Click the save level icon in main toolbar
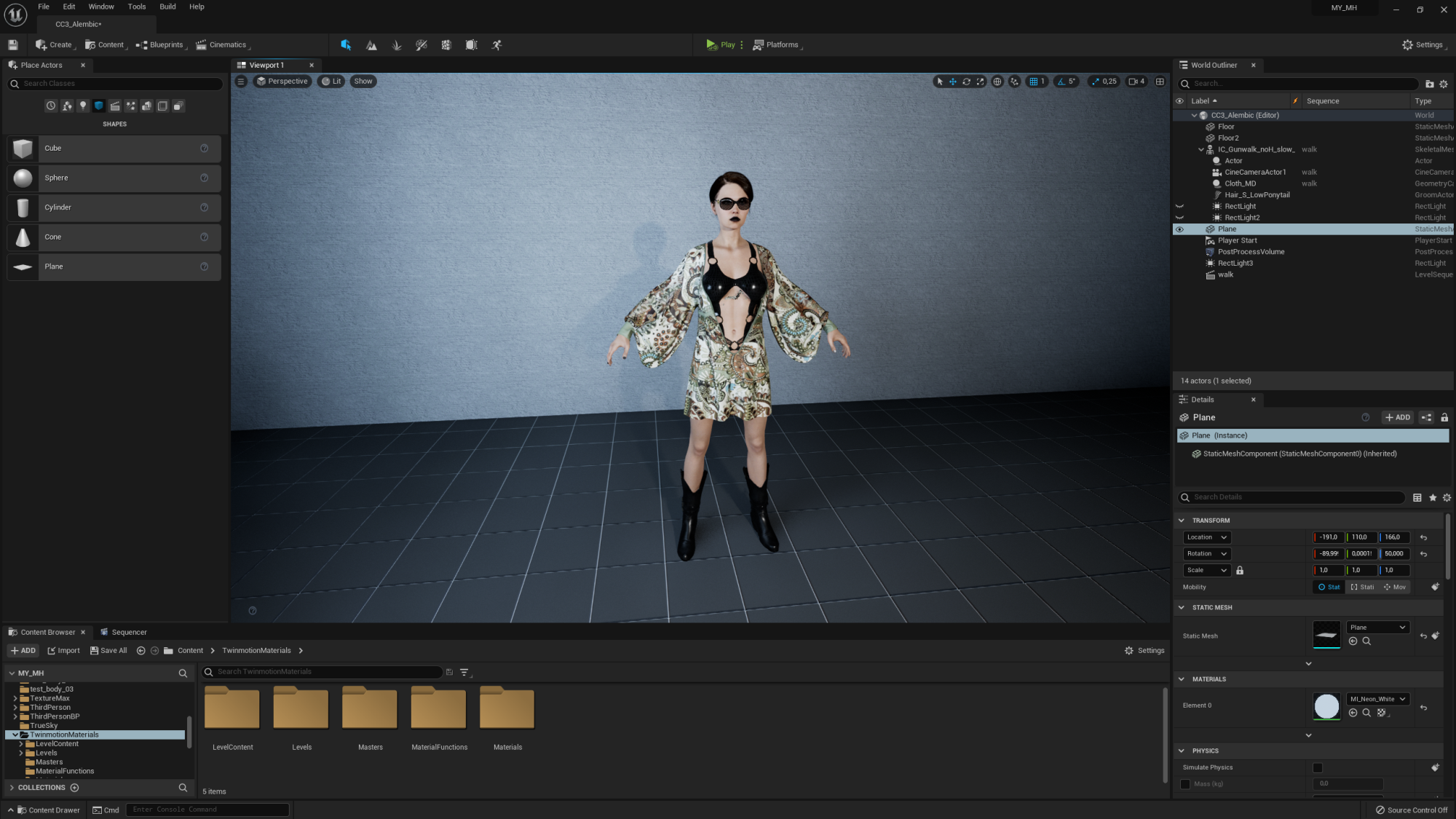The height and width of the screenshot is (819, 1456). click(13, 45)
